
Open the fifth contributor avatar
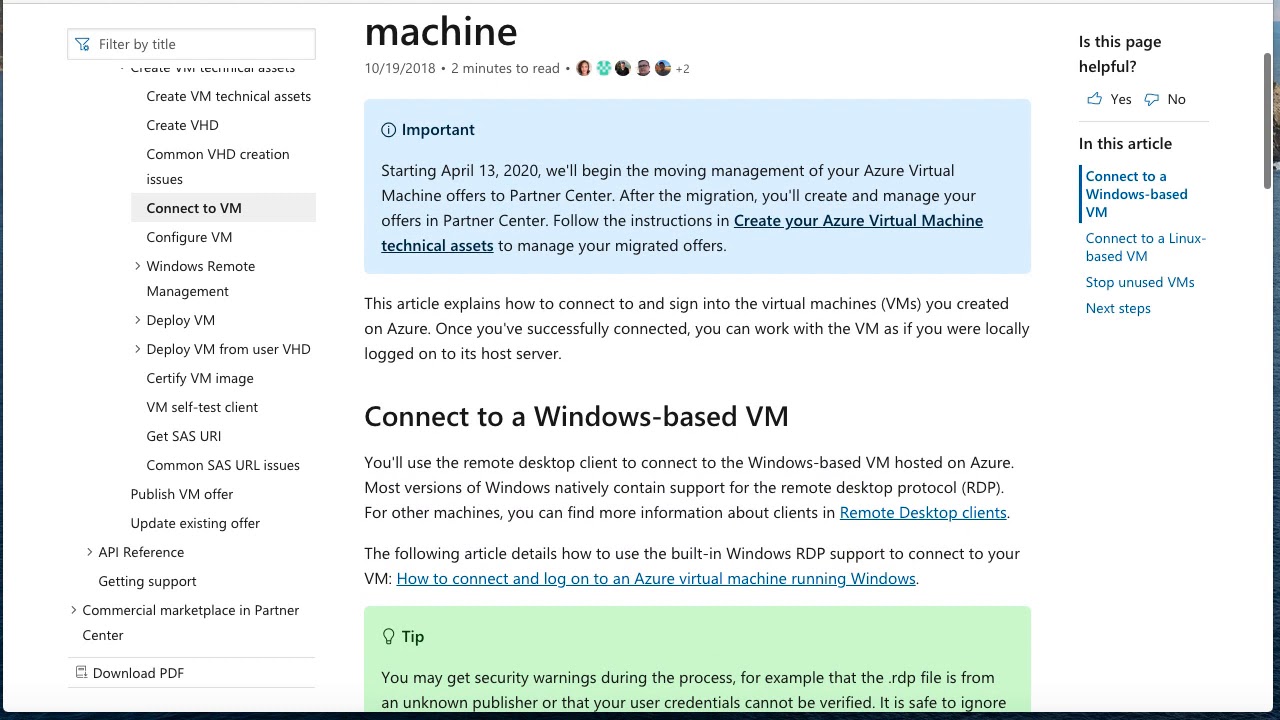point(663,68)
